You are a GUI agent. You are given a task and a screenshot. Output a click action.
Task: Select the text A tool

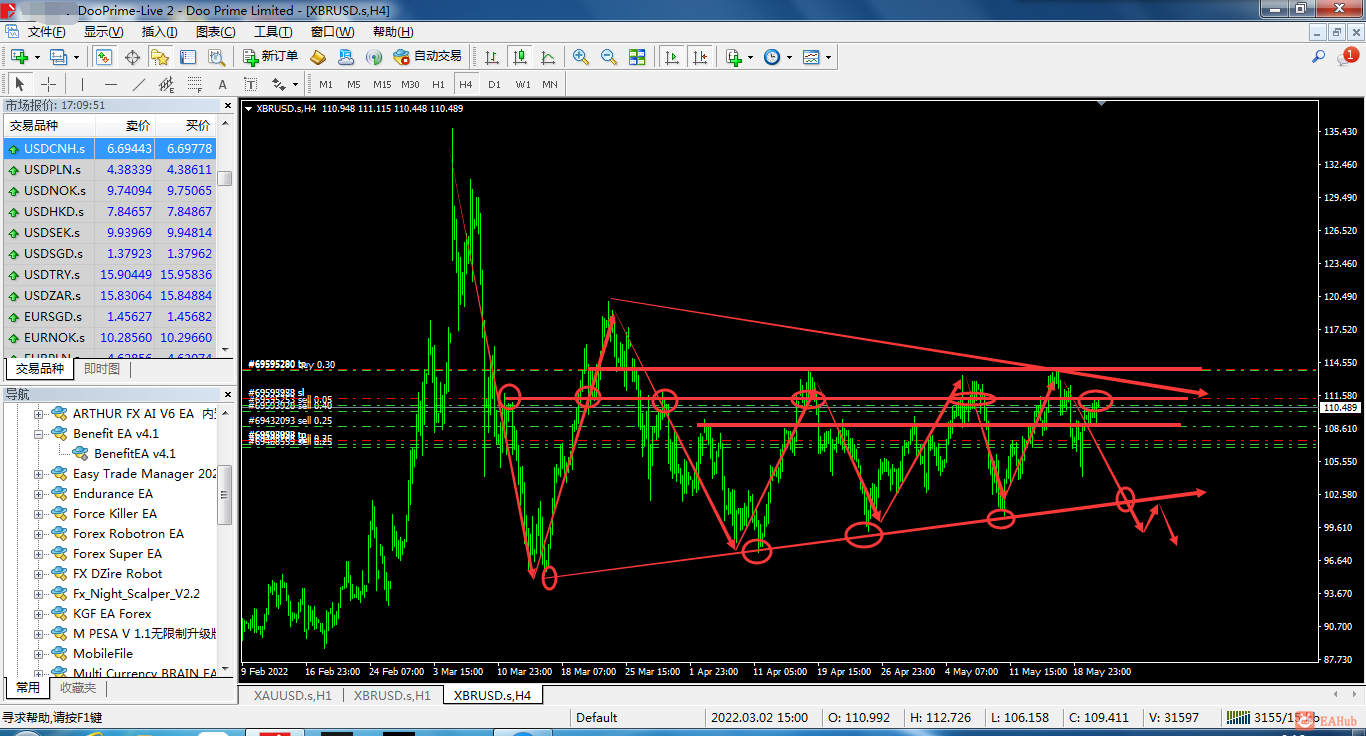222,84
